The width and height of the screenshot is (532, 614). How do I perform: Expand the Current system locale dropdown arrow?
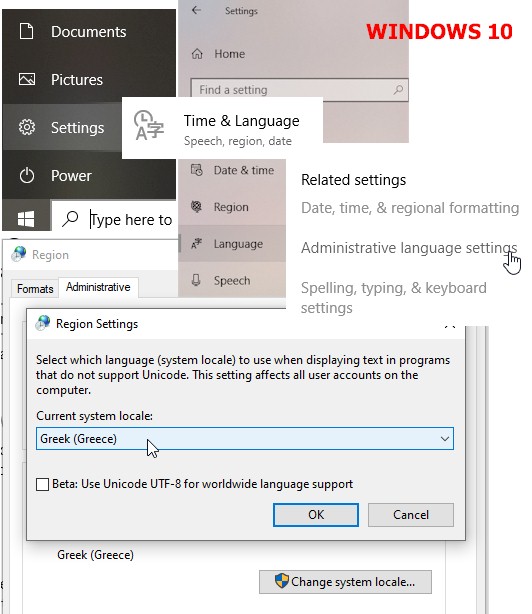(x=444, y=439)
